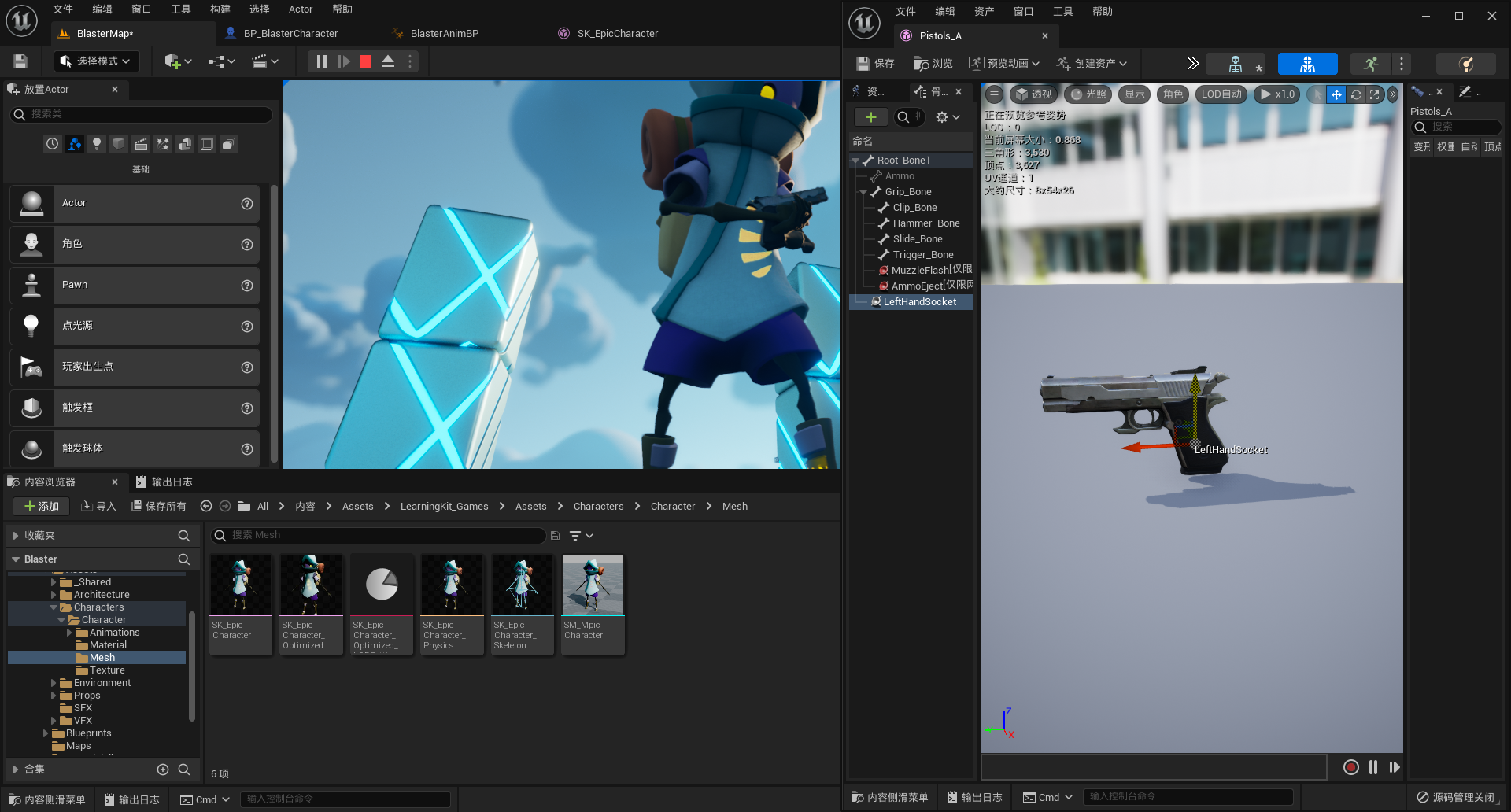Open help for the Pawn actor row

coord(247,286)
